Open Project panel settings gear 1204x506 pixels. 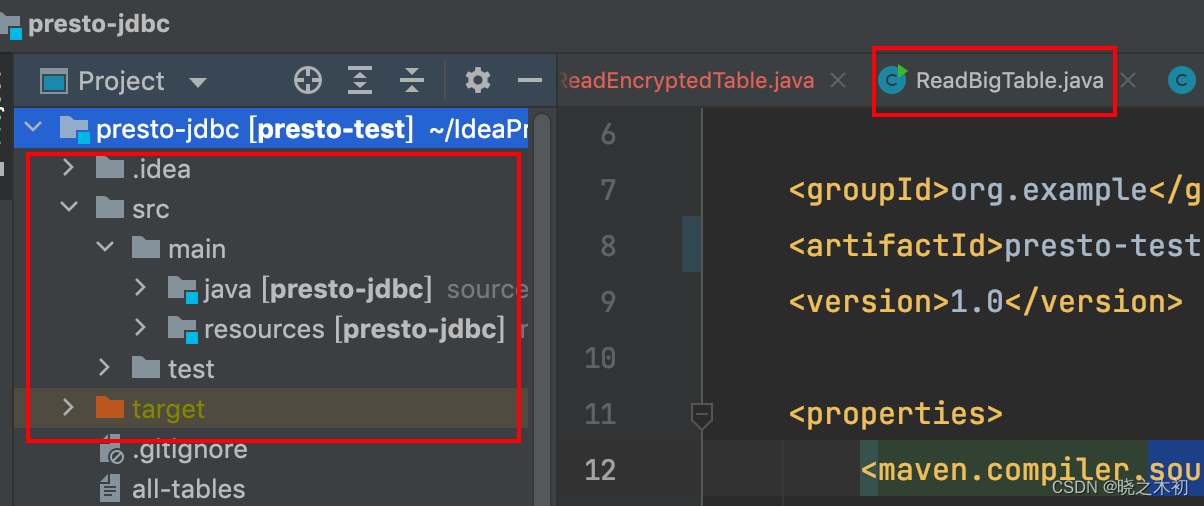[x=478, y=81]
